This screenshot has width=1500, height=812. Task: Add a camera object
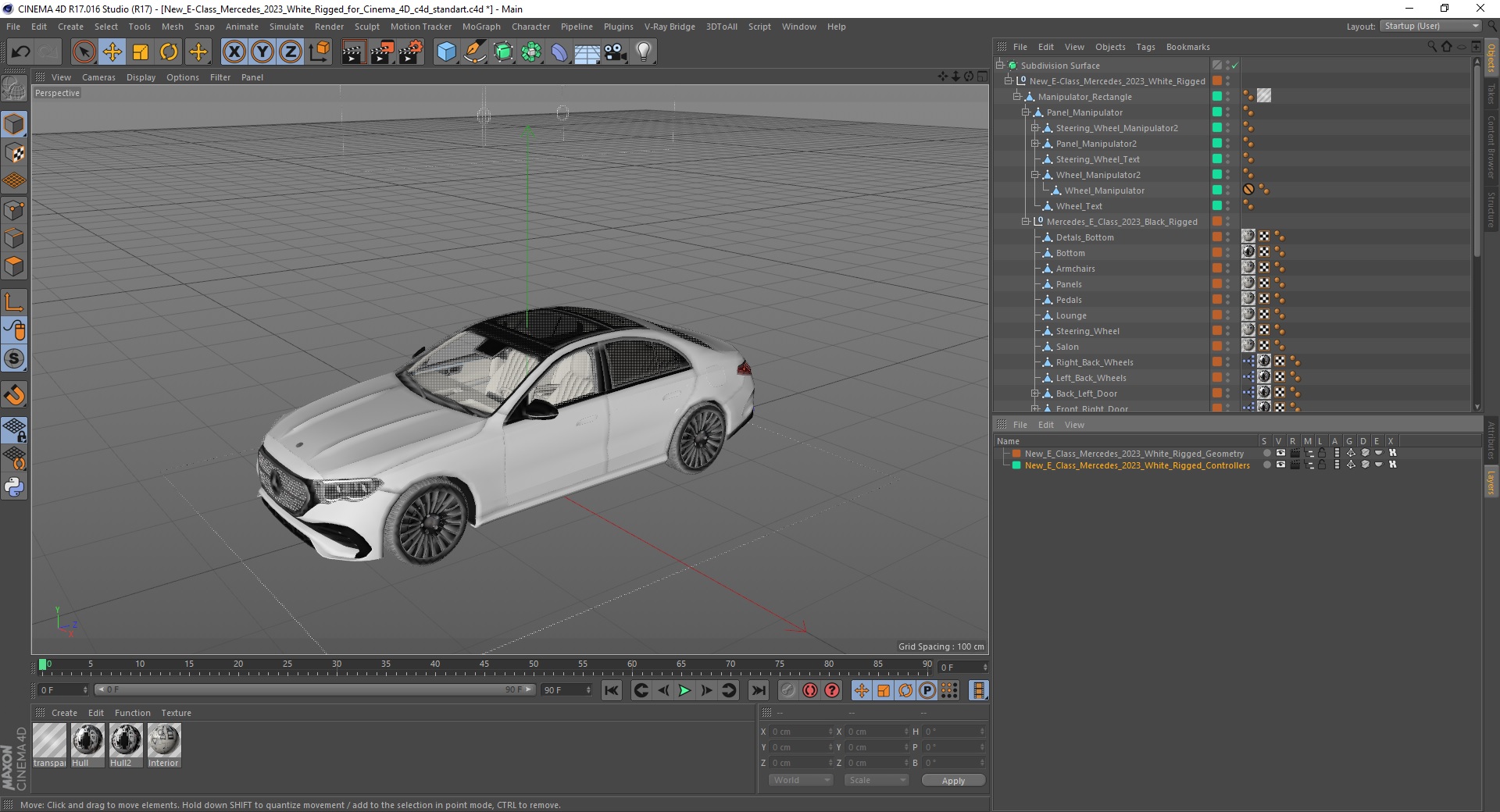[616, 52]
